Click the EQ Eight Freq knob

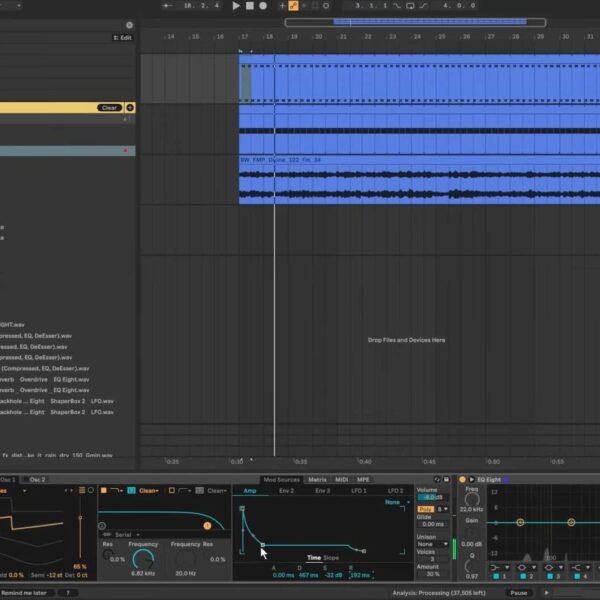(470, 498)
